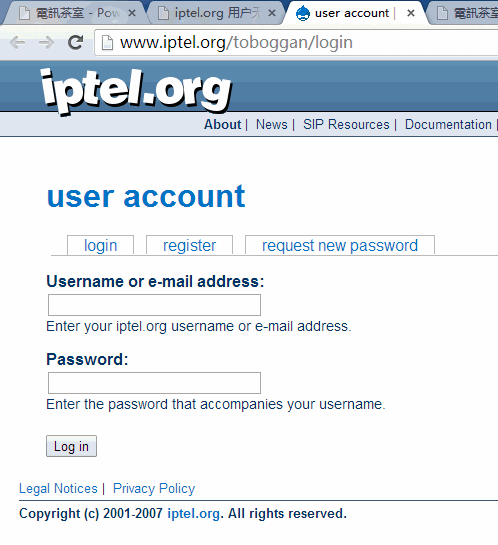Open the About navigation link
Screen dimensions: 498x545
pos(222,124)
